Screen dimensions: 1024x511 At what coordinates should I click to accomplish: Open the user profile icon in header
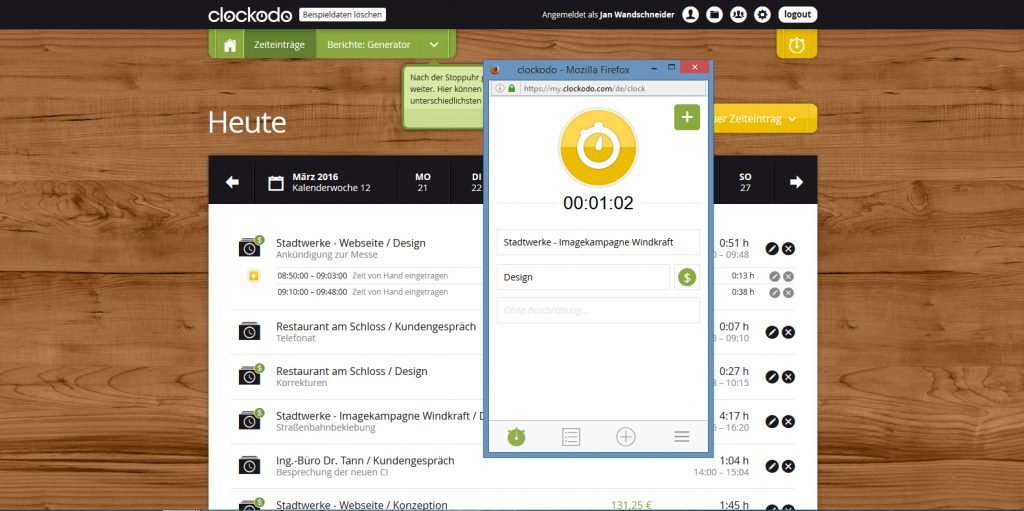click(690, 14)
